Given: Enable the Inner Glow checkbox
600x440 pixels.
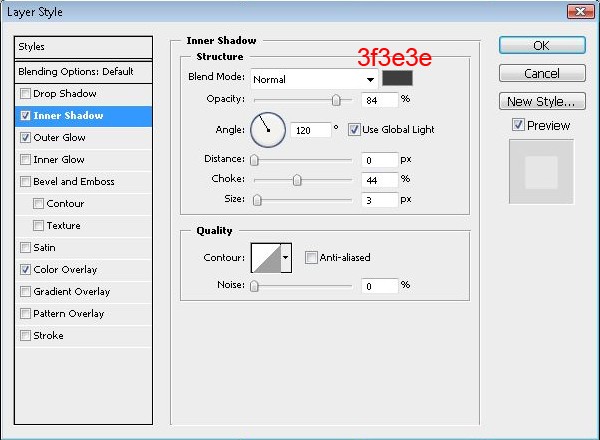Looking at the screenshot, I should click(25, 160).
